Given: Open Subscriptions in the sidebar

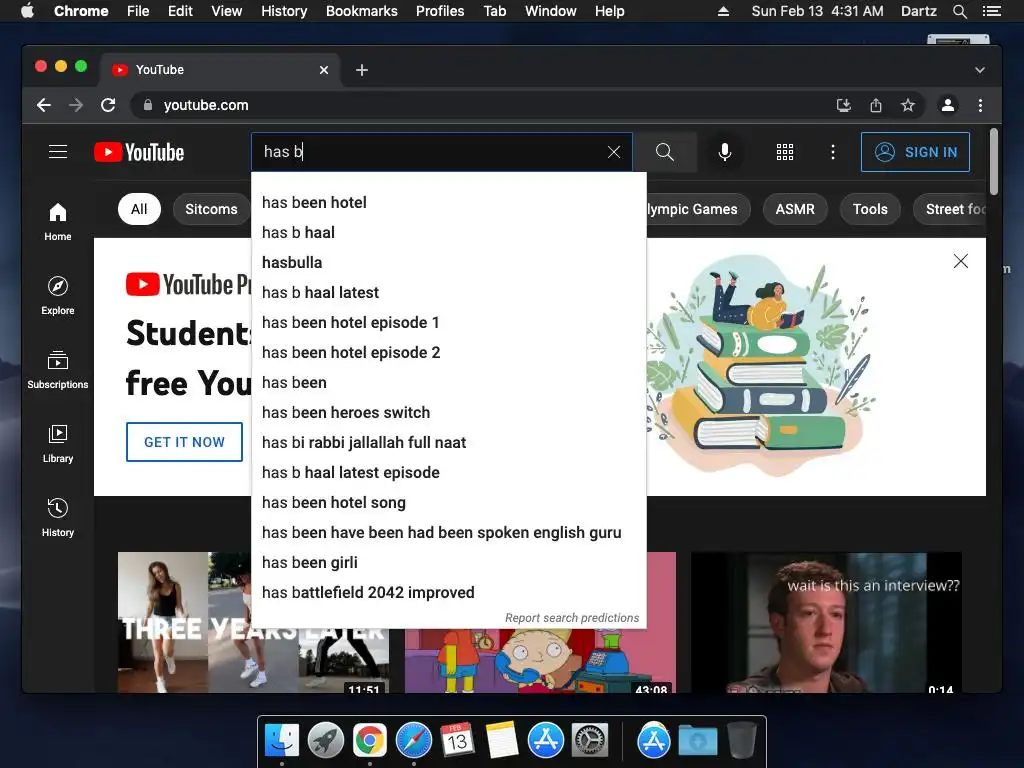Looking at the screenshot, I should pyautogui.click(x=57, y=370).
